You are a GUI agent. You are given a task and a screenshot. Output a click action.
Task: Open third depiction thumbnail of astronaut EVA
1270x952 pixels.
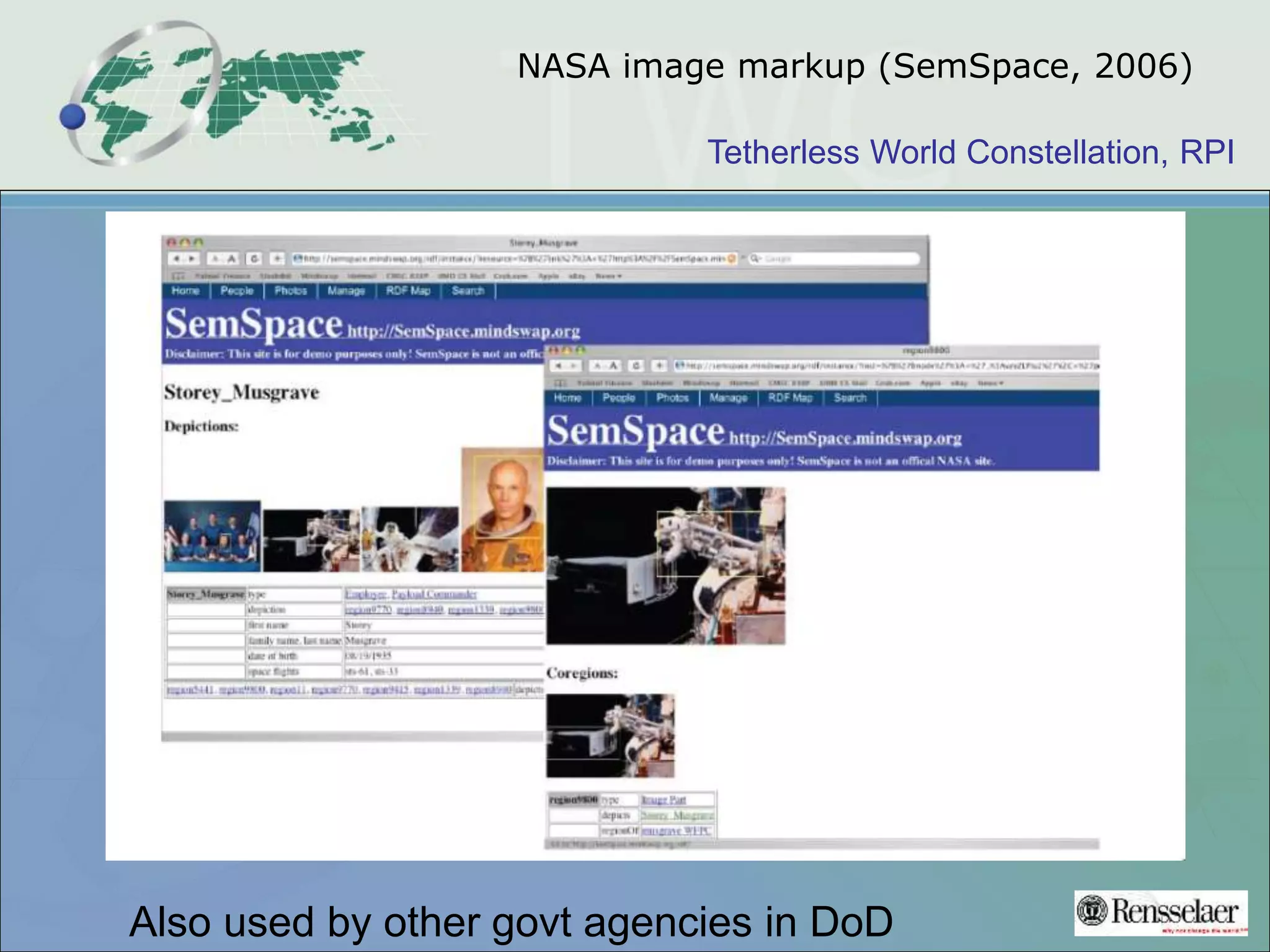click(410, 539)
